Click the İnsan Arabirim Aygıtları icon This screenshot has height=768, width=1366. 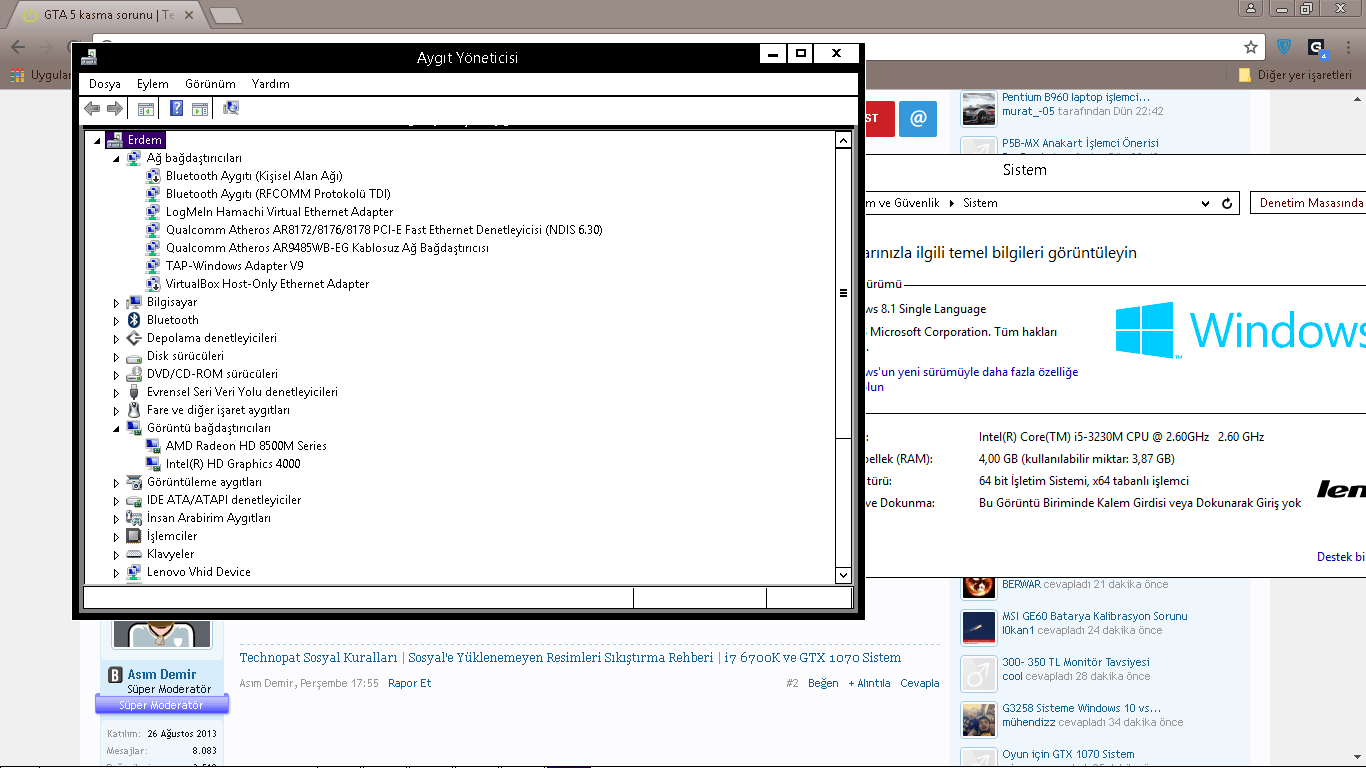(x=134, y=518)
